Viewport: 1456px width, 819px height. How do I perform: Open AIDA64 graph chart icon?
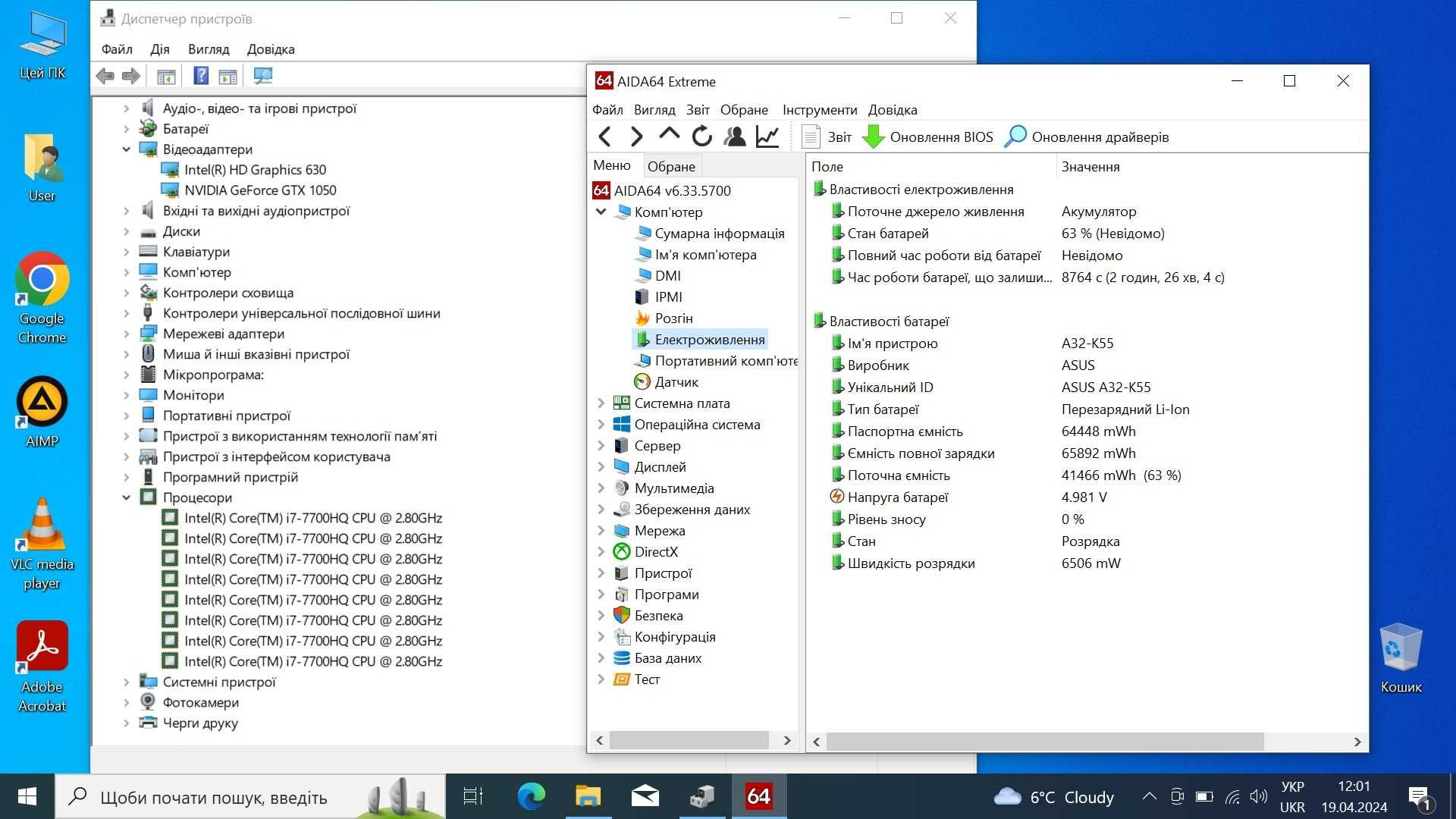point(767,136)
